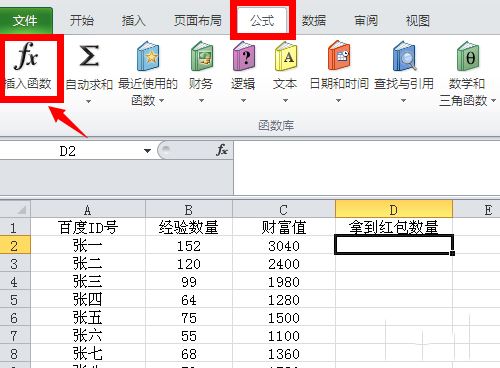Open the File (文件) tab
This screenshot has width=500, height=368.
(x=25, y=21)
